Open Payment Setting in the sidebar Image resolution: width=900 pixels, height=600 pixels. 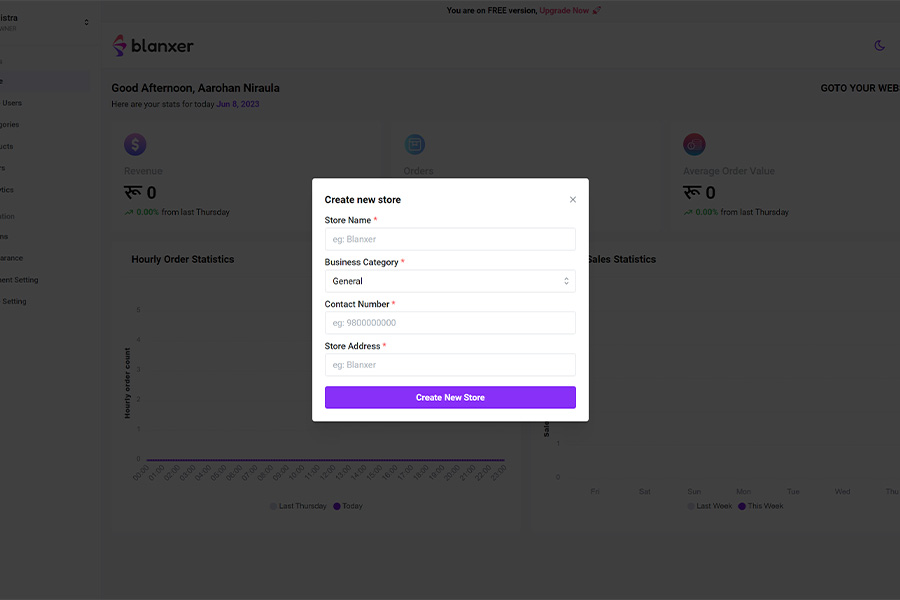(x=18, y=280)
